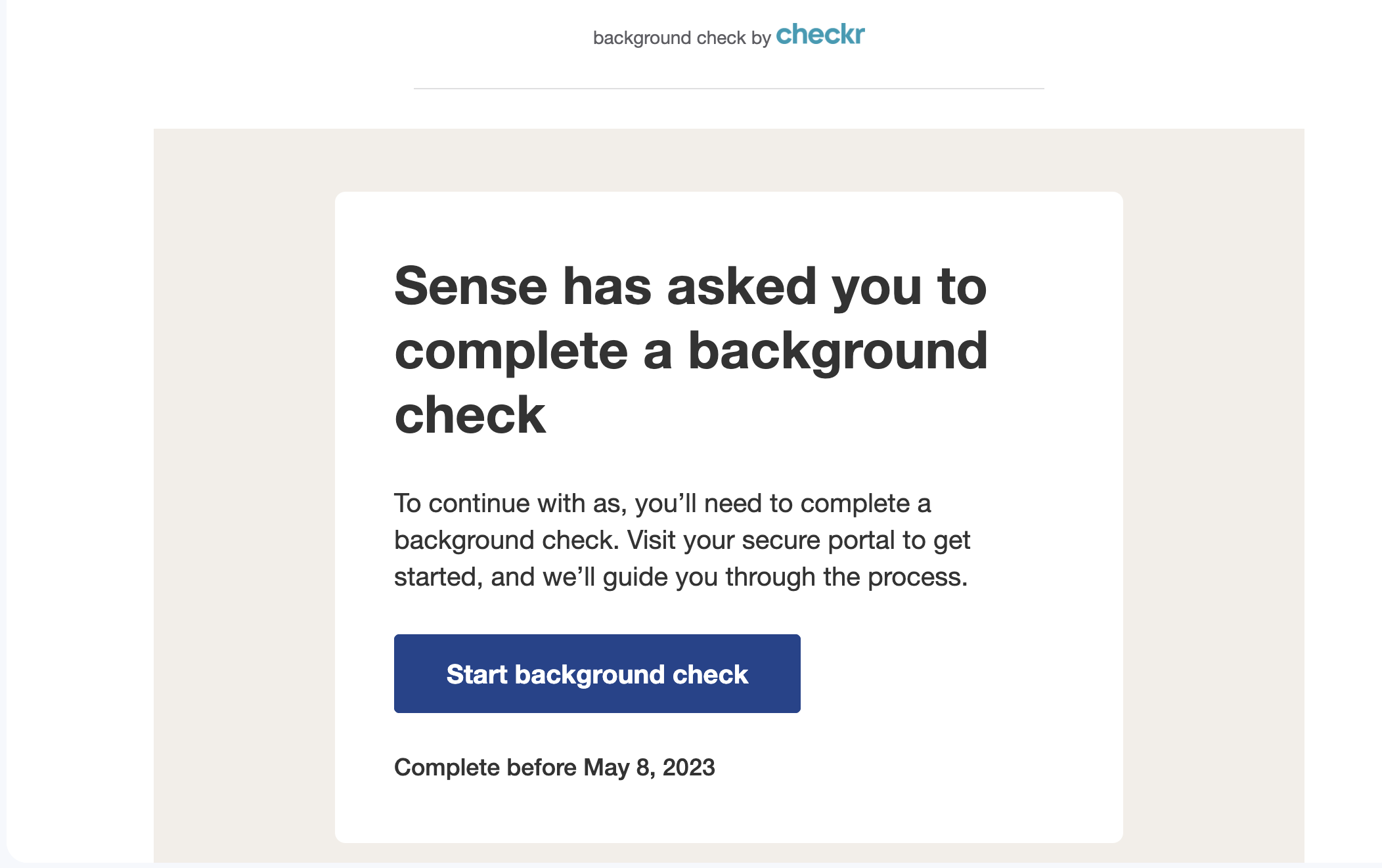Click the word 'check' ending the heading
The height and width of the screenshot is (868, 1382).
tap(470, 415)
